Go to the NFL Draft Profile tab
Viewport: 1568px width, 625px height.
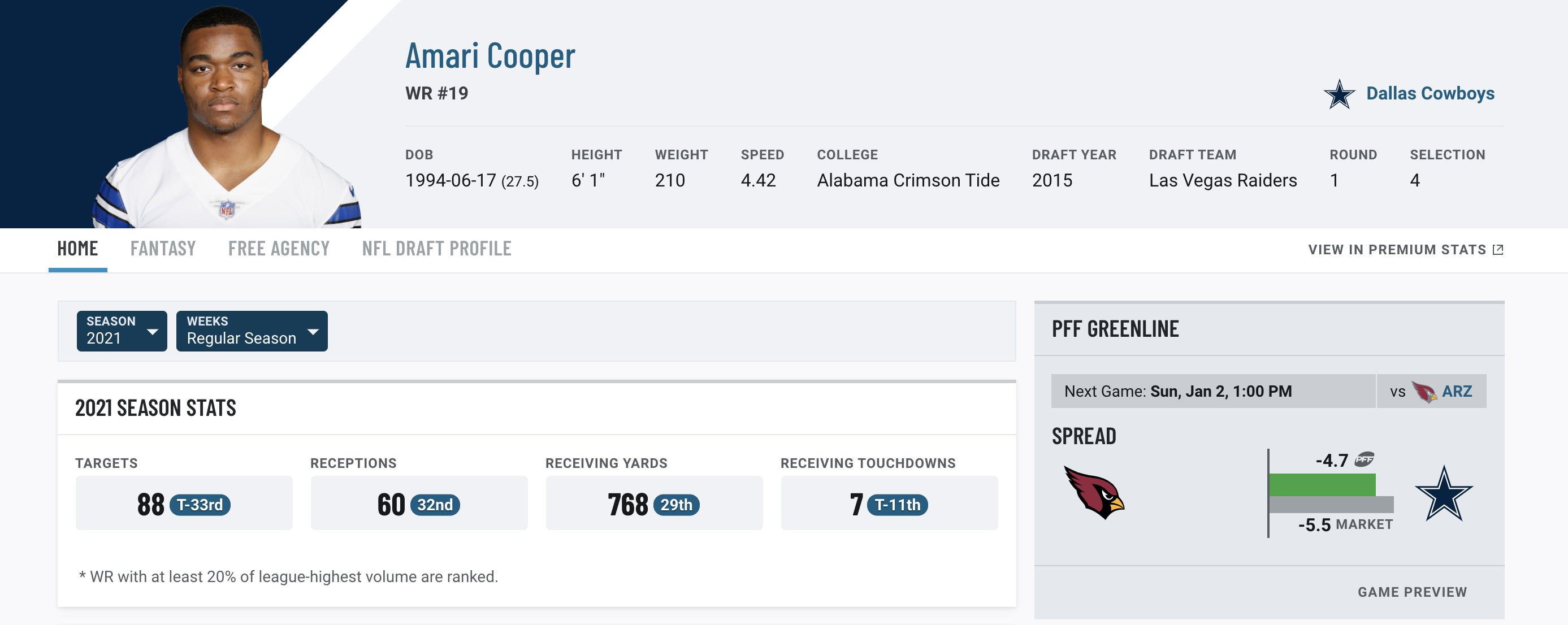click(x=436, y=248)
